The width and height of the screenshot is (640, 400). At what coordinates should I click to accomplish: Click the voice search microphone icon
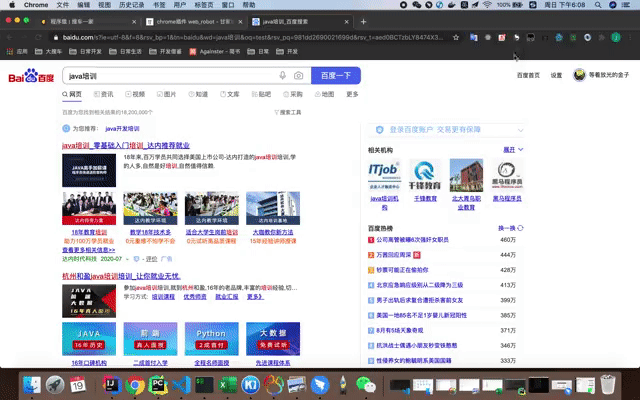click(284, 76)
